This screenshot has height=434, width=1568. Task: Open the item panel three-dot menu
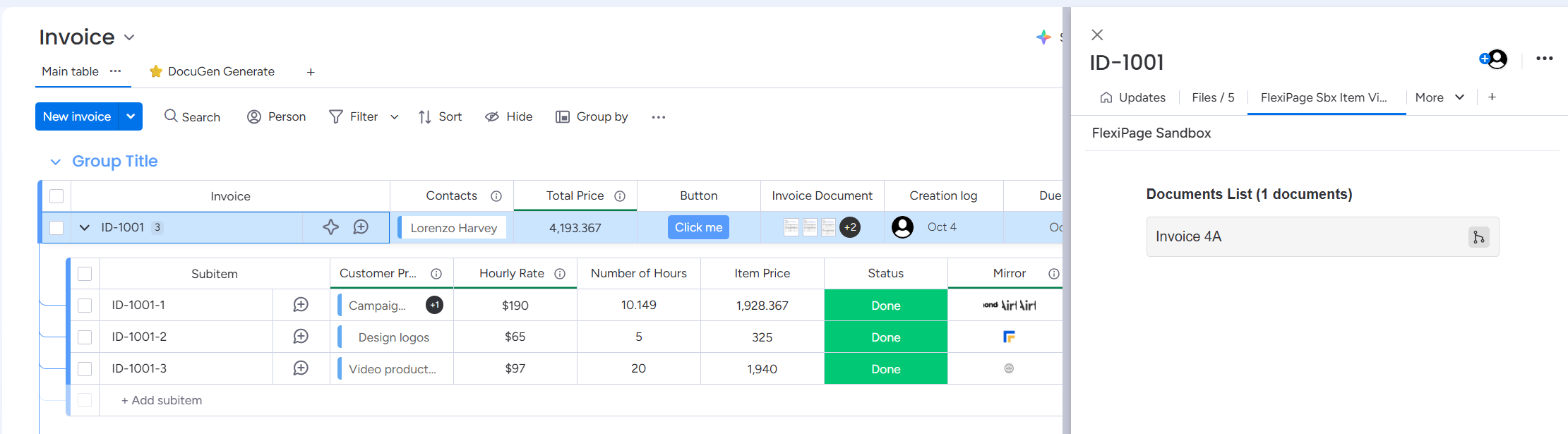1544,59
